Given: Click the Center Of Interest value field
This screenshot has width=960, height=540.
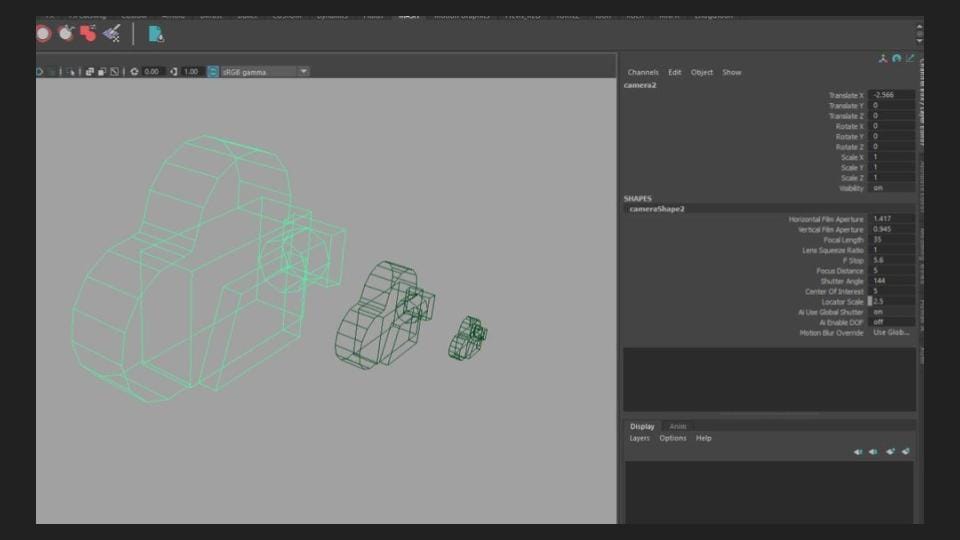Looking at the screenshot, I should click(x=891, y=291).
